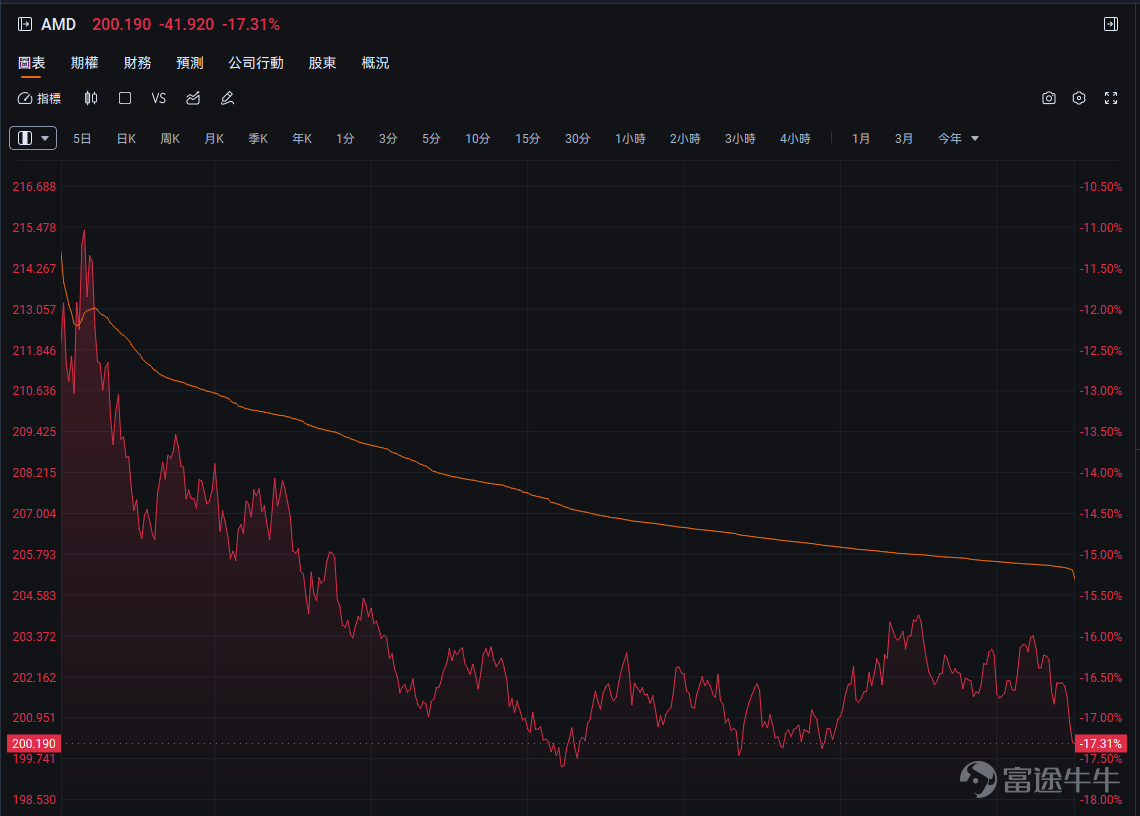Click the -17.31% change in the header
This screenshot has width=1140, height=816.
[x=251, y=24]
